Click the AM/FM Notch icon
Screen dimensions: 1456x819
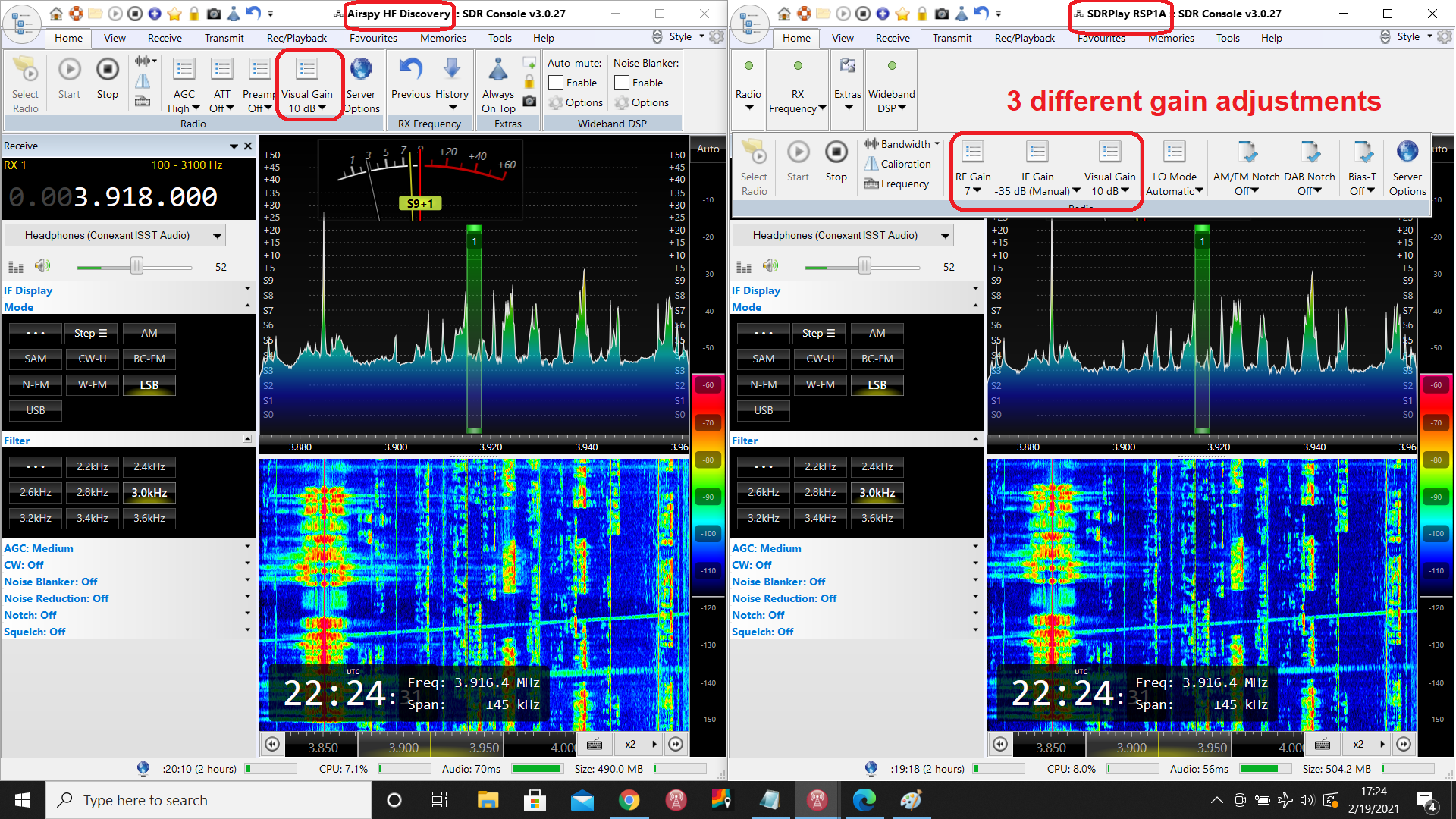(1246, 152)
